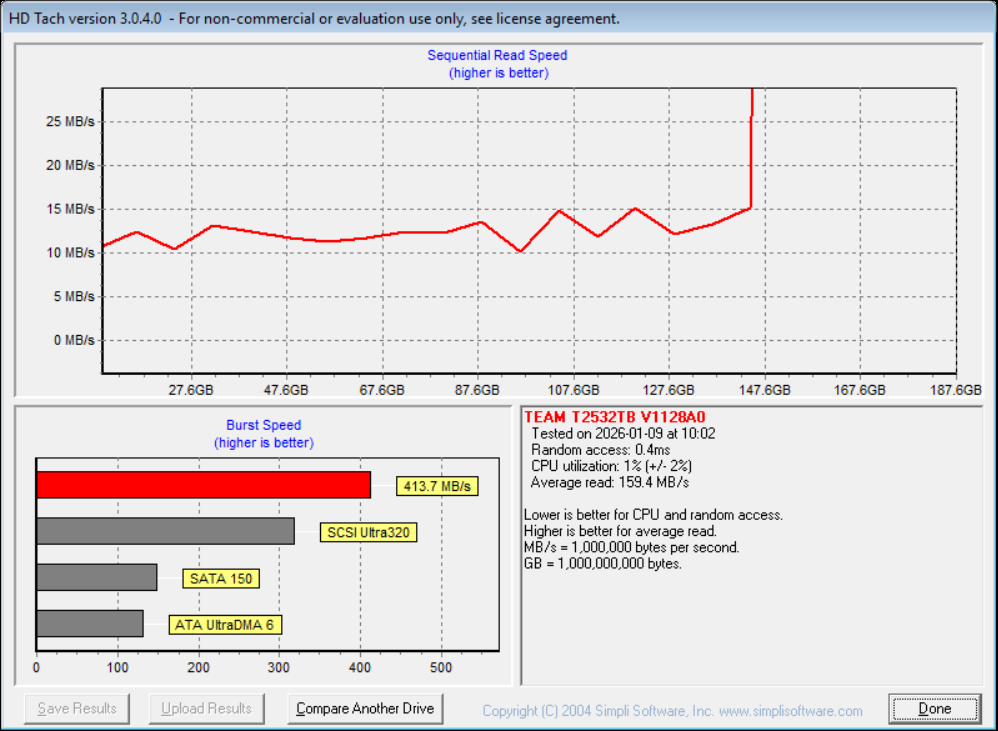Click the Upload Results button
Screen dimensions: 998x731
click(x=207, y=709)
